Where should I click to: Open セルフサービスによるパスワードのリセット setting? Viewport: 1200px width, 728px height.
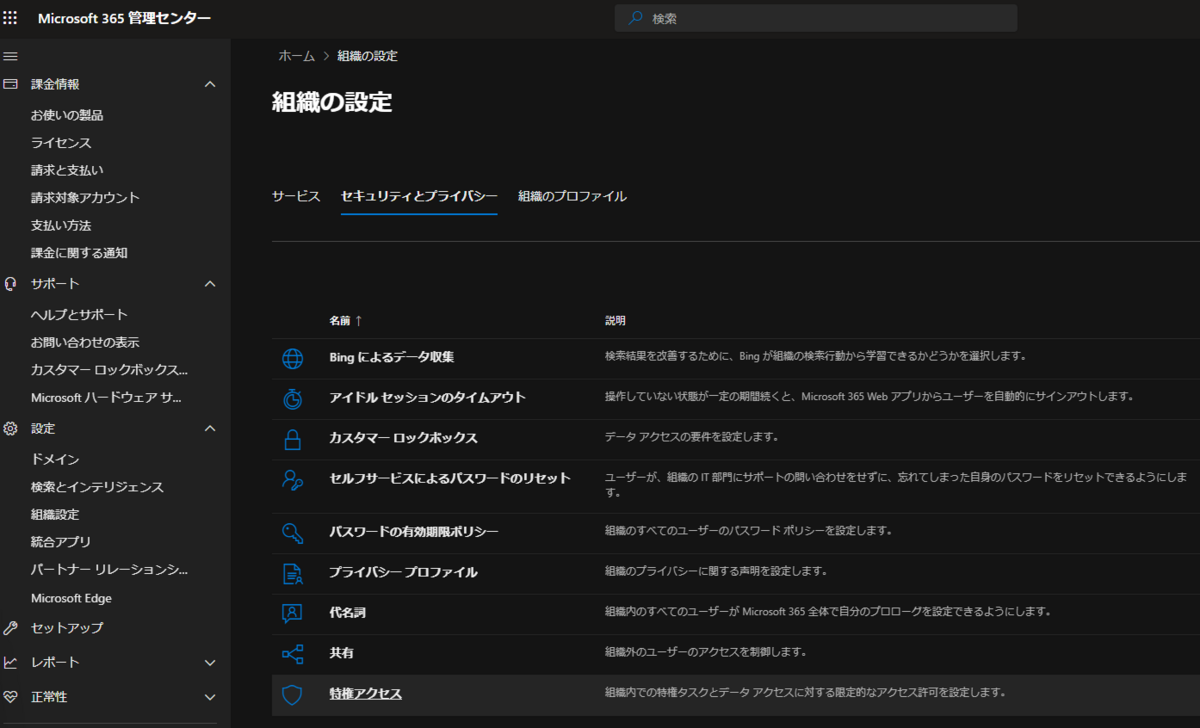450,478
